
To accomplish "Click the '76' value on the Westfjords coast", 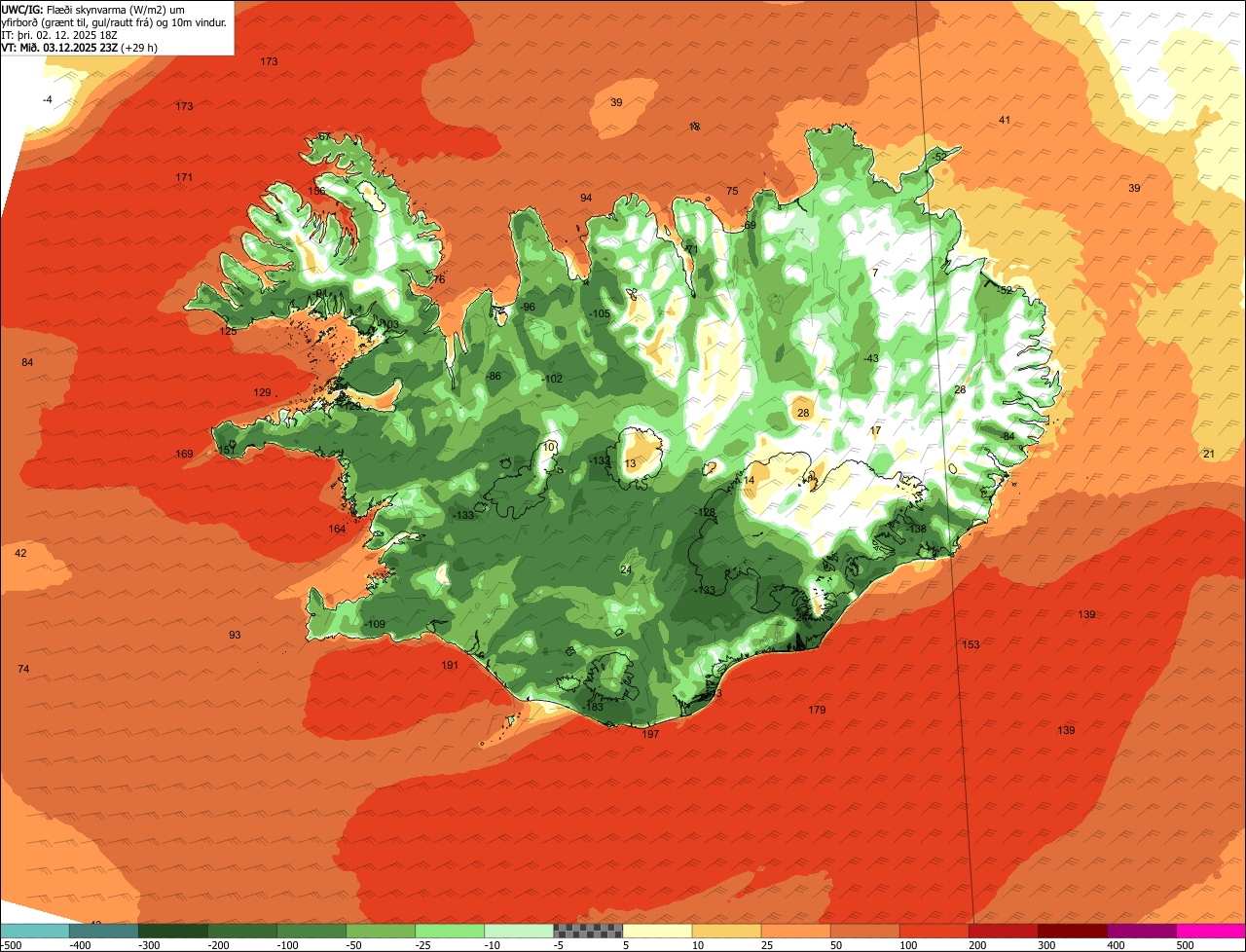I will point(439,279).
